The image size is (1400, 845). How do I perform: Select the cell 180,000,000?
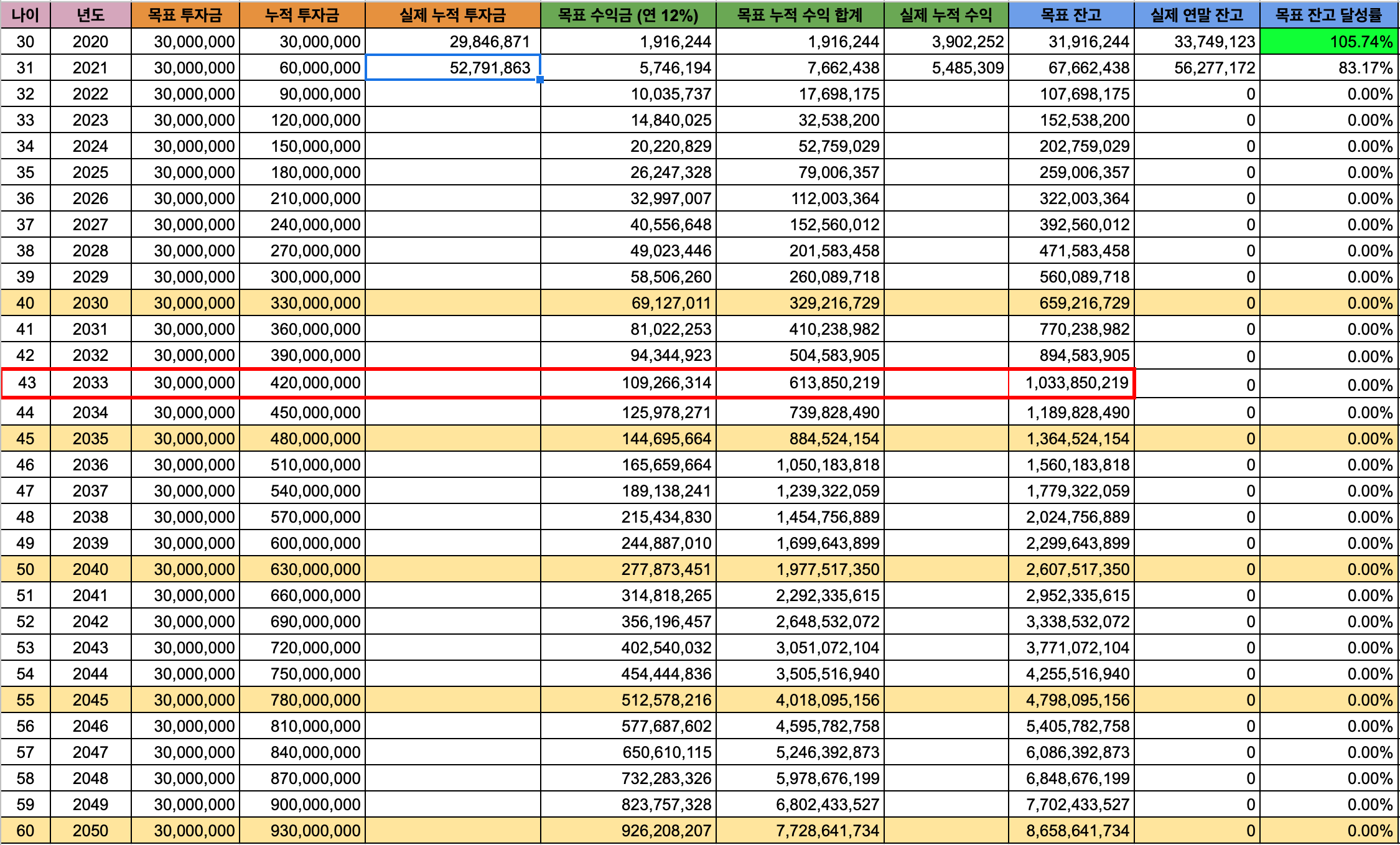click(302, 172)
